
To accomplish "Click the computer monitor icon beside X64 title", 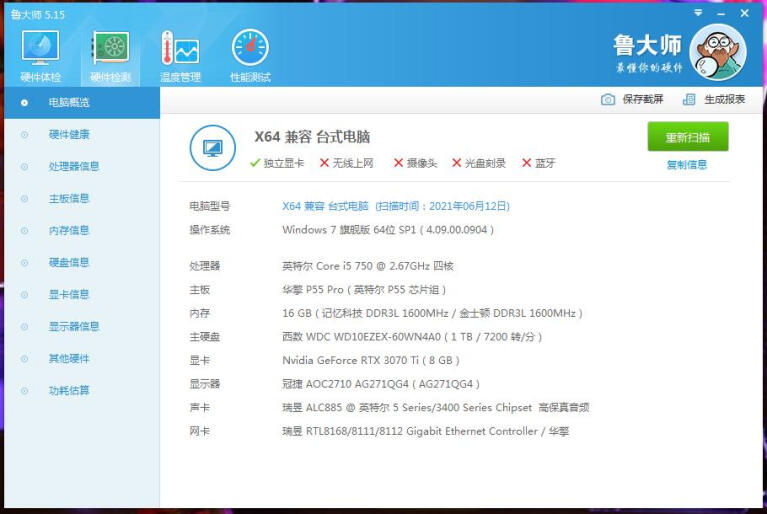I will [x=212, y=148].
